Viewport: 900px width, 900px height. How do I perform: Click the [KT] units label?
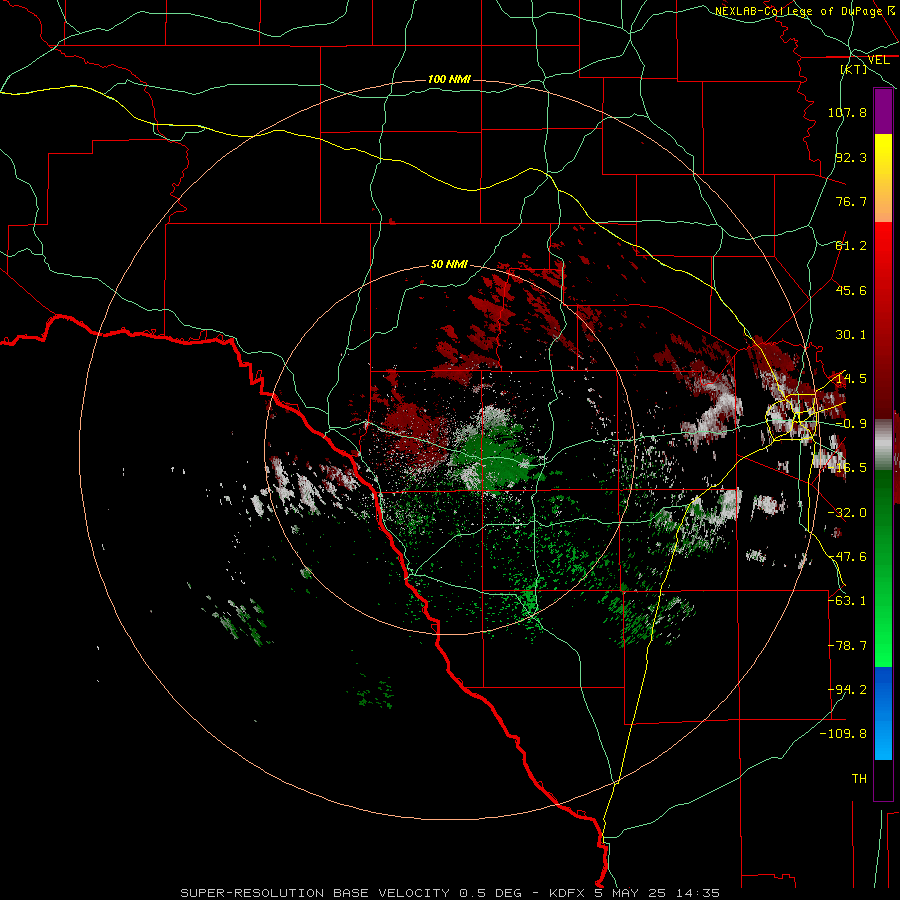tap(854, 69)
